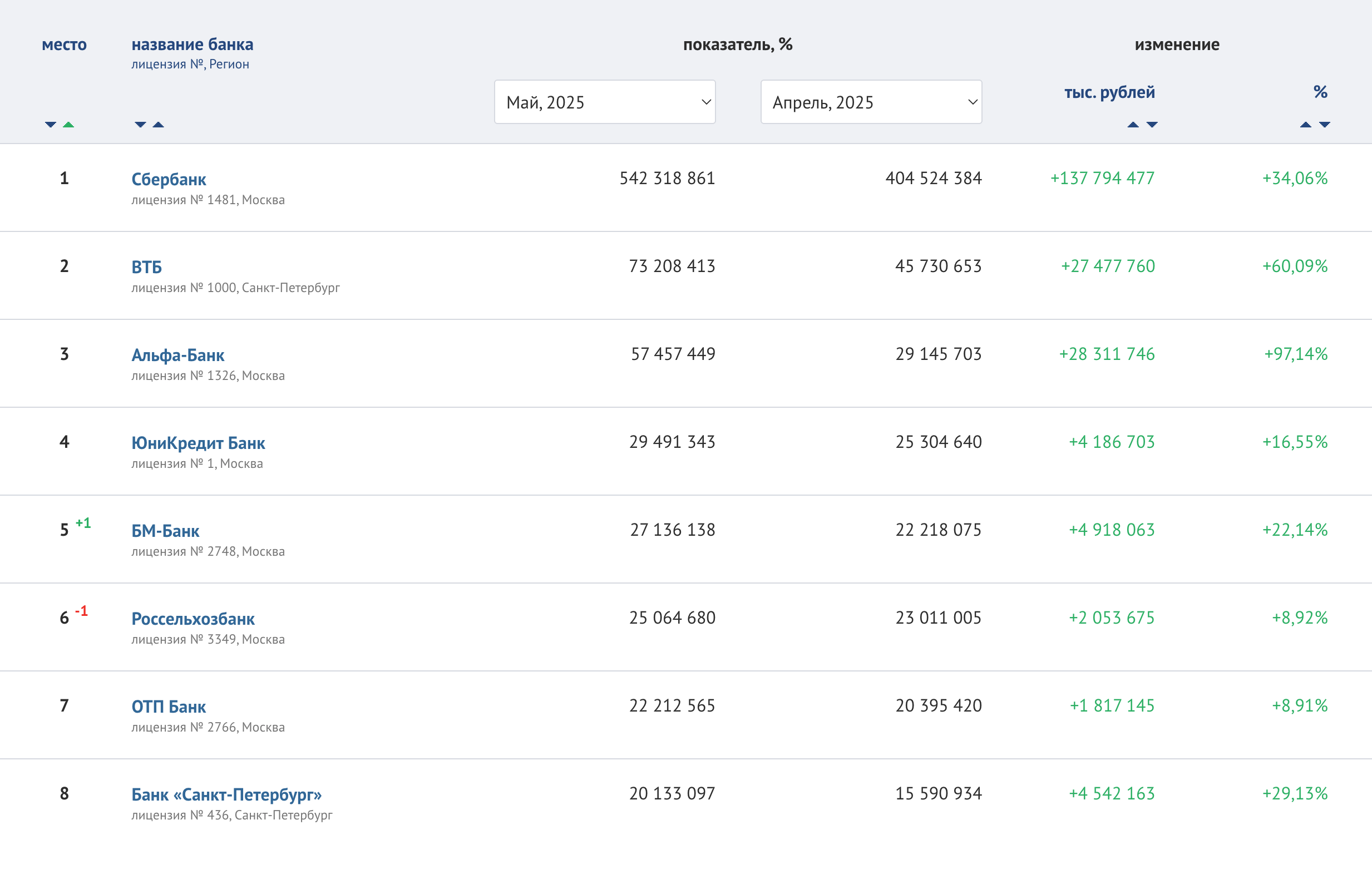Viewport: 1372px width, 879px height.
Task: Select ОТП Банк April value 20 395 420
Action: [x=938, y=705]
